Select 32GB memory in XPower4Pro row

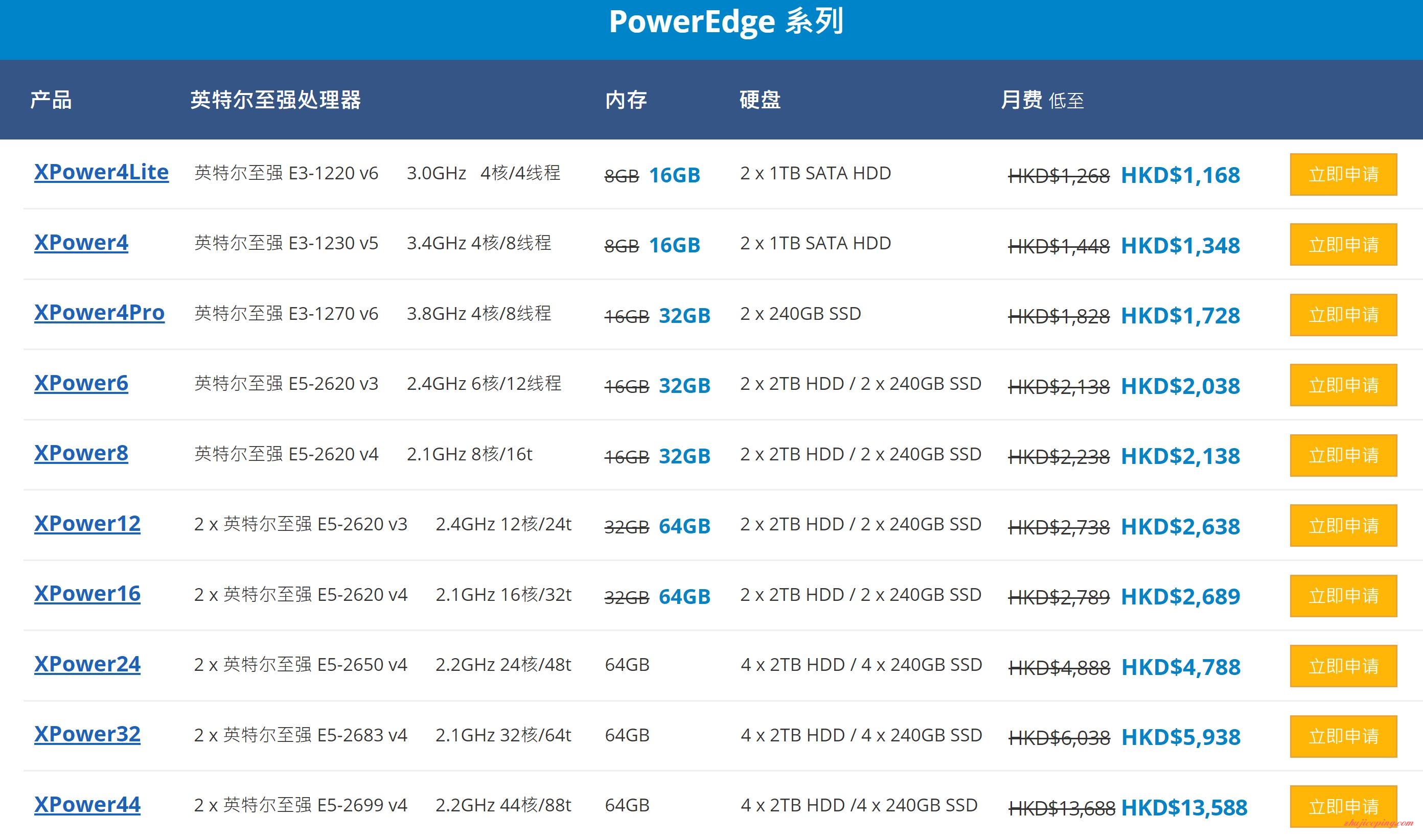point(684,315)
